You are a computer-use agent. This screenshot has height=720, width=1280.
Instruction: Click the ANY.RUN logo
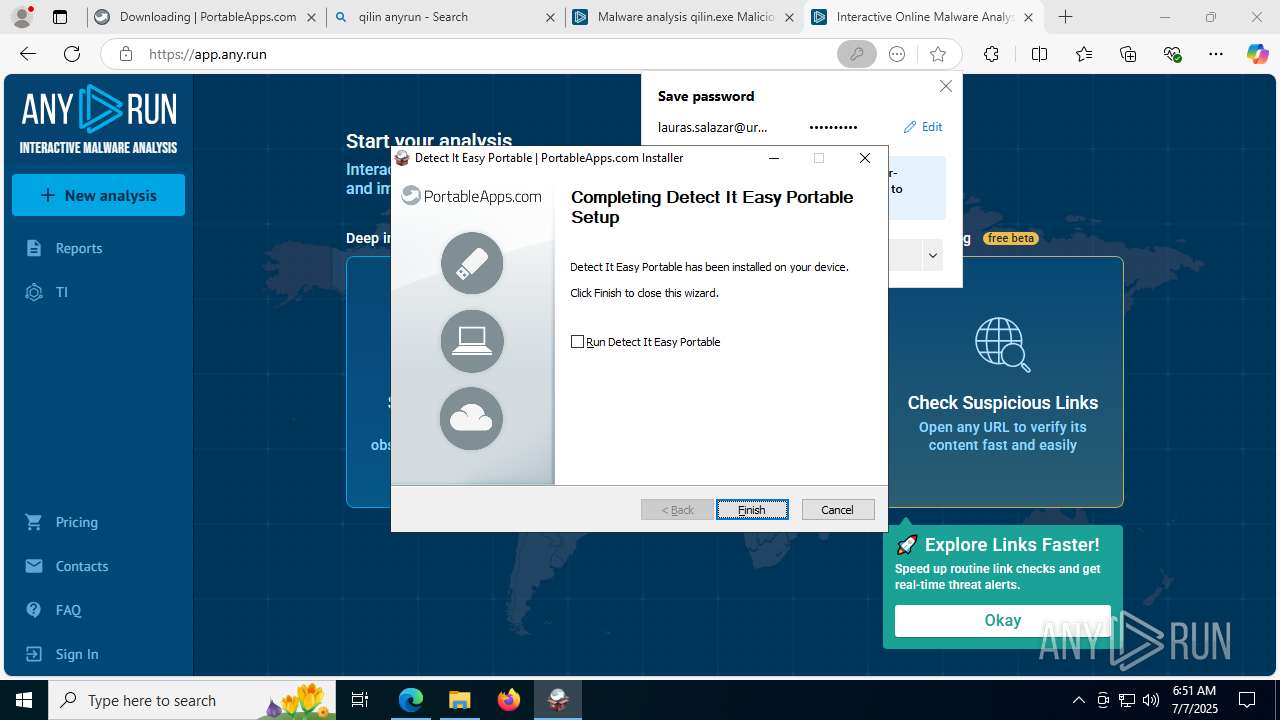coord(98,119)
